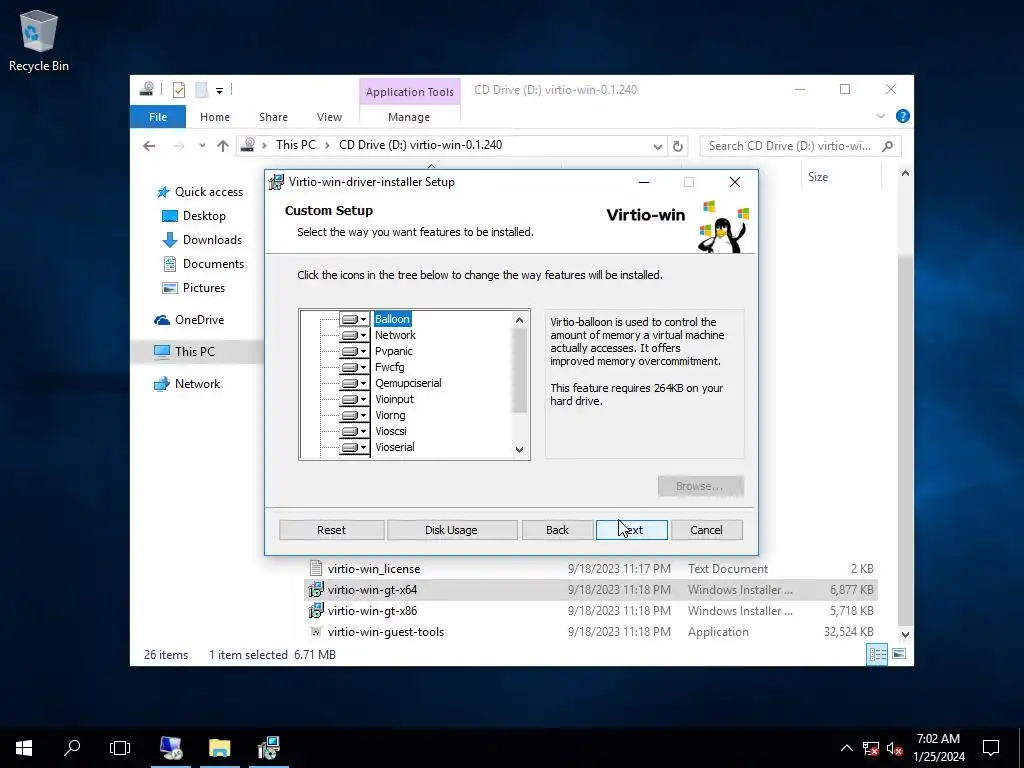Open Quick access in navigation pane
This screenshot has width=1024, height=768.
pyautogui.click(x=199, y=192)
